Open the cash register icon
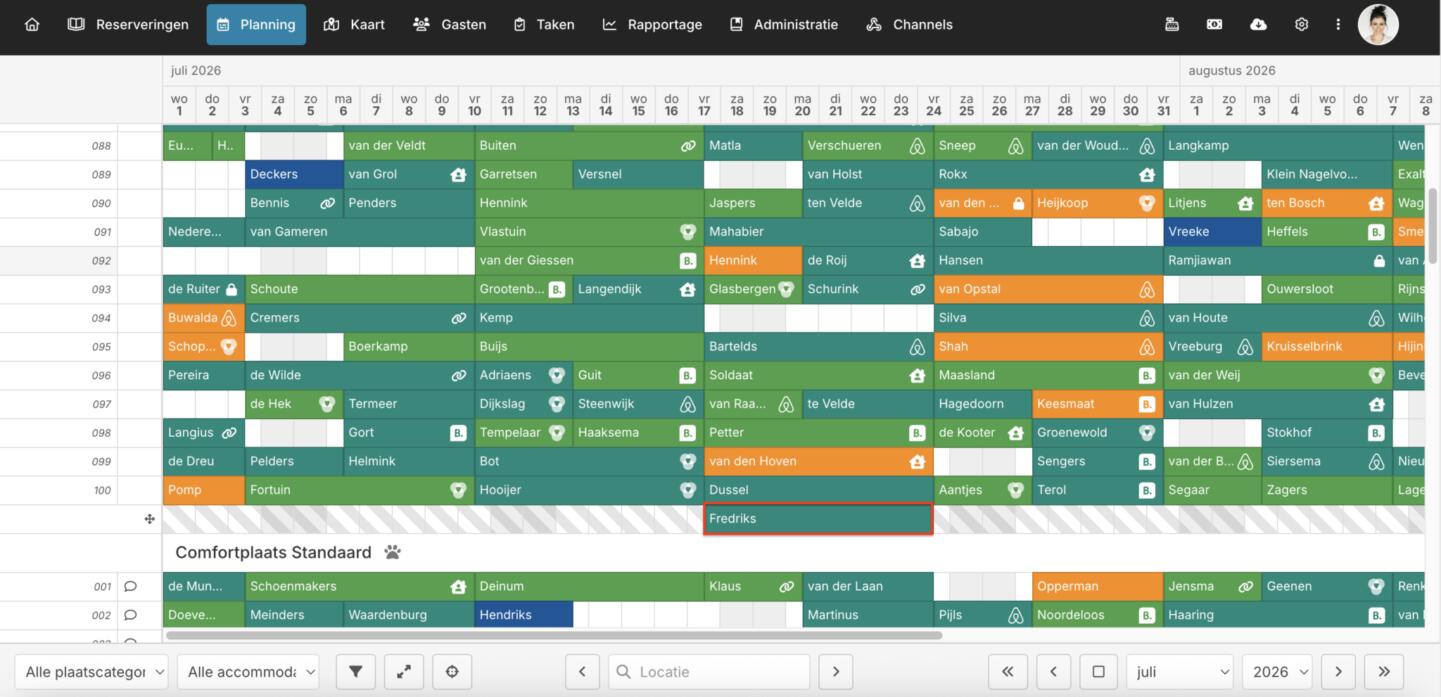This screenshot has width=1441, height=697. [x=1172, y=24]
